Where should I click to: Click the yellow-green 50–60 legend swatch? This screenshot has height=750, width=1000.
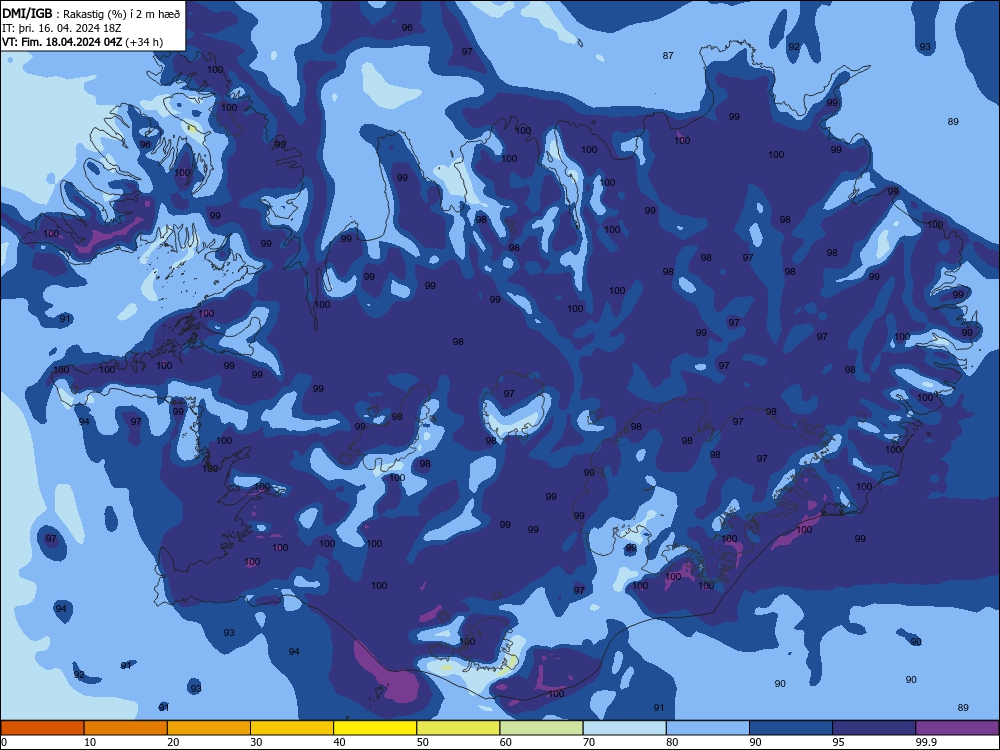pos(458,728)
